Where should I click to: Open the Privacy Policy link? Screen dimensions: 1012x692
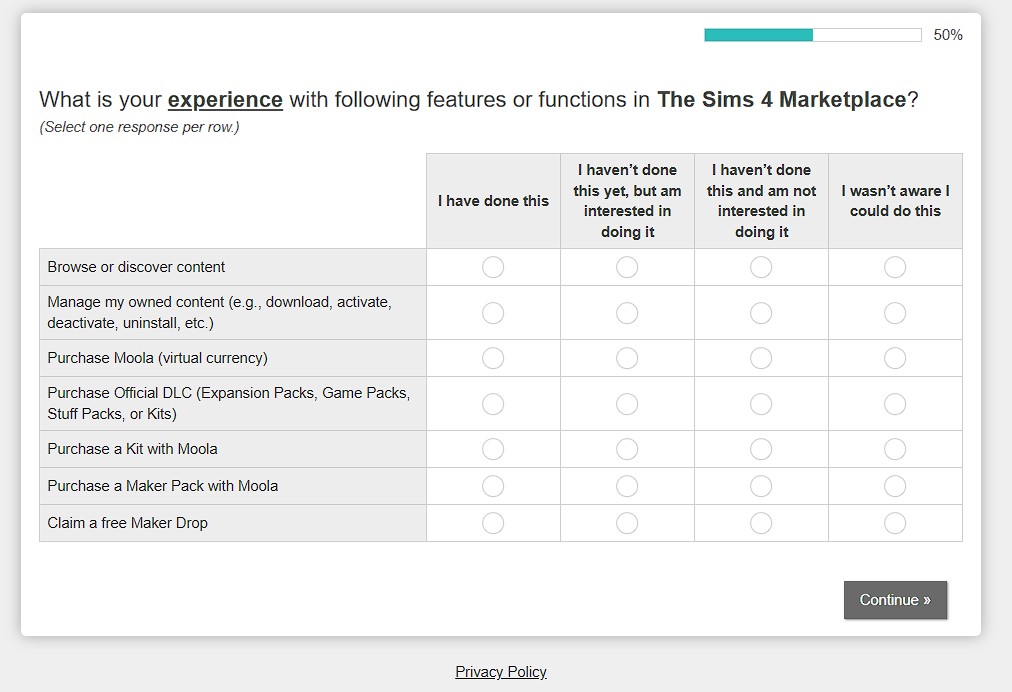pos(501,672)
